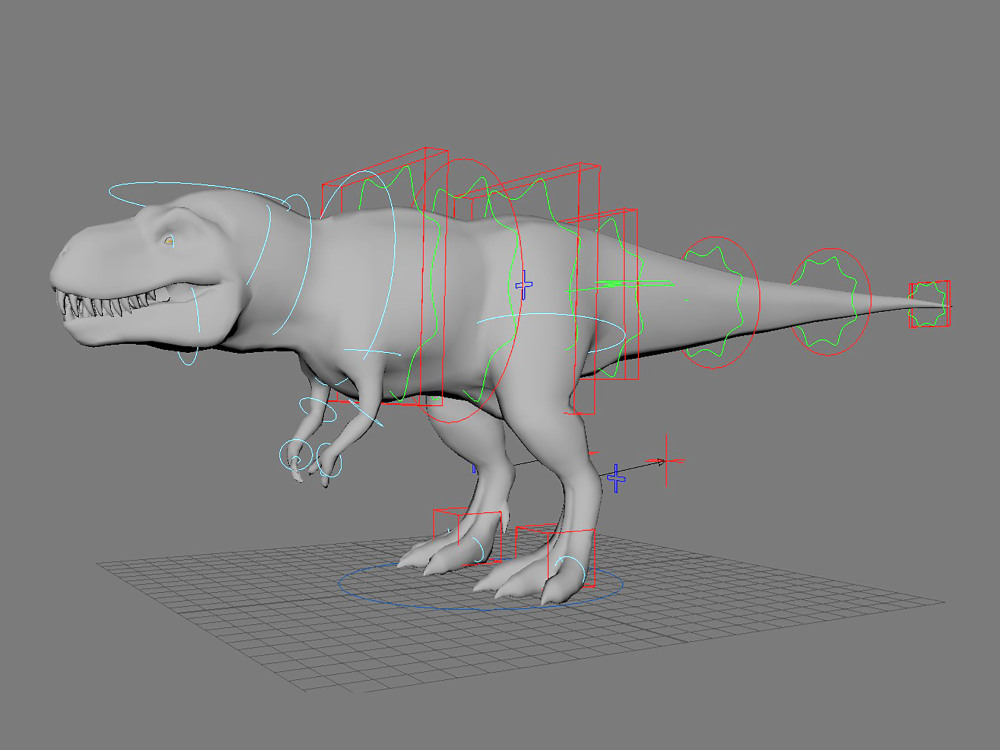1000x750 pixels.
Task: Select the red box control on nearest foot
Action: pos(555,557)
